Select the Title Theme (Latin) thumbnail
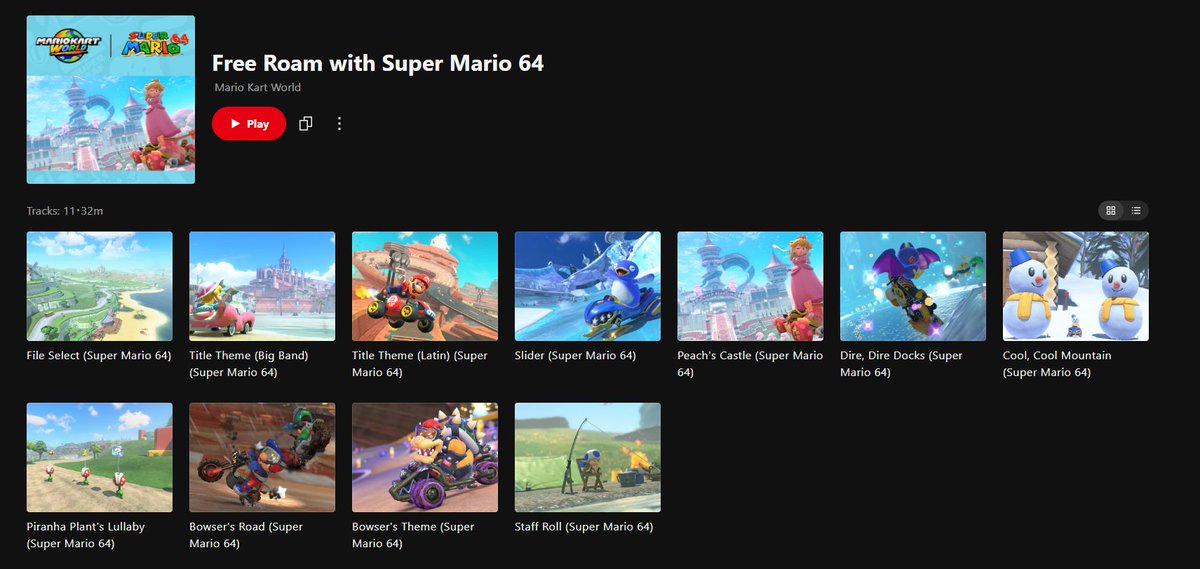1200x569 pixels. pos(425,286)
